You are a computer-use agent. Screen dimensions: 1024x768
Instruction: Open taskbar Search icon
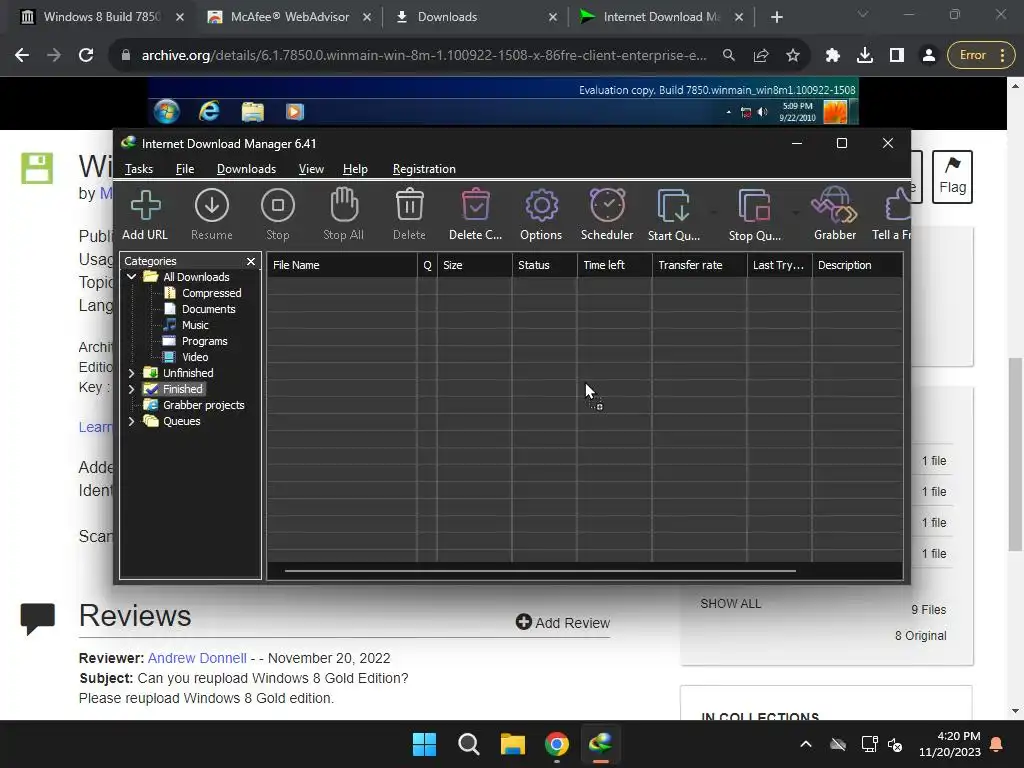468,744
